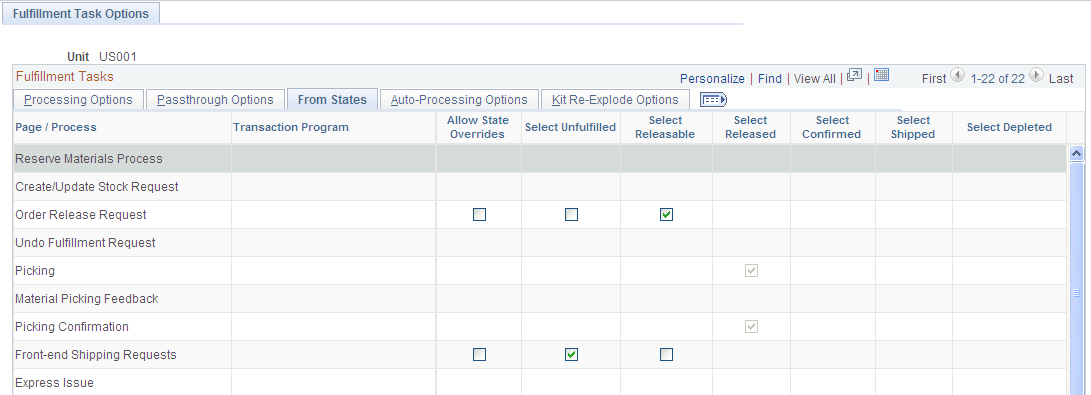
Task: Select Front-end Shipping Requests row label
Action: (x=95, y=355)
